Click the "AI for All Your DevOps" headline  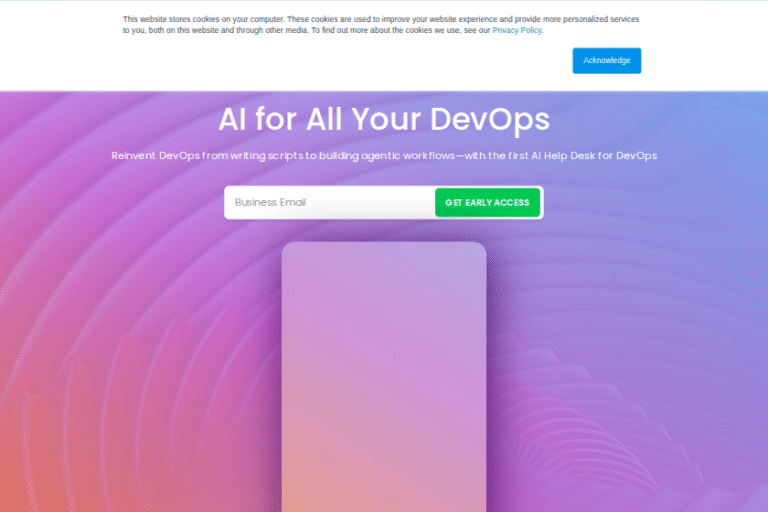tap(383, 119)
